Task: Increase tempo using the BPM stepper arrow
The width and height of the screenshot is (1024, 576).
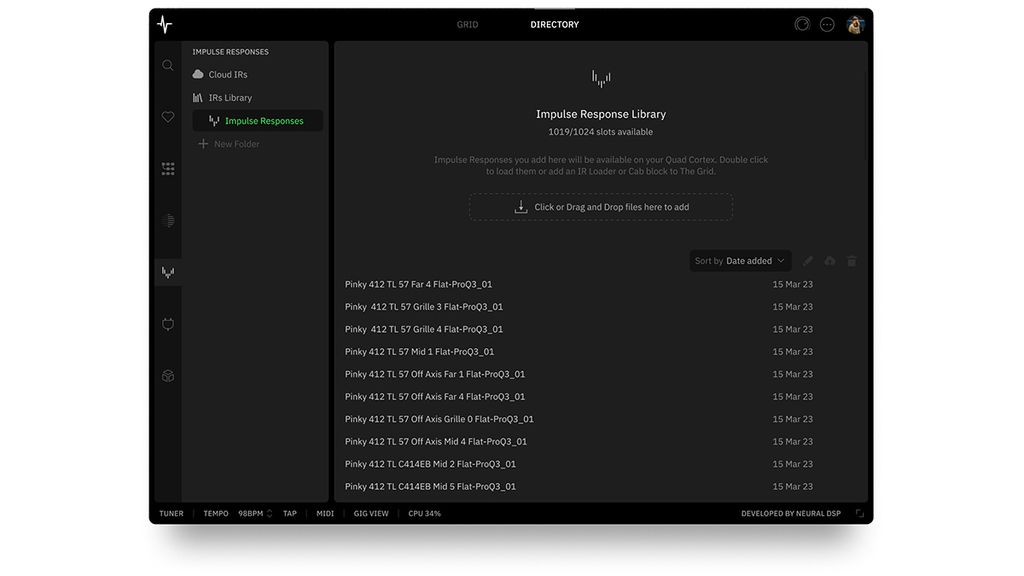Action: tap(269, 509)
